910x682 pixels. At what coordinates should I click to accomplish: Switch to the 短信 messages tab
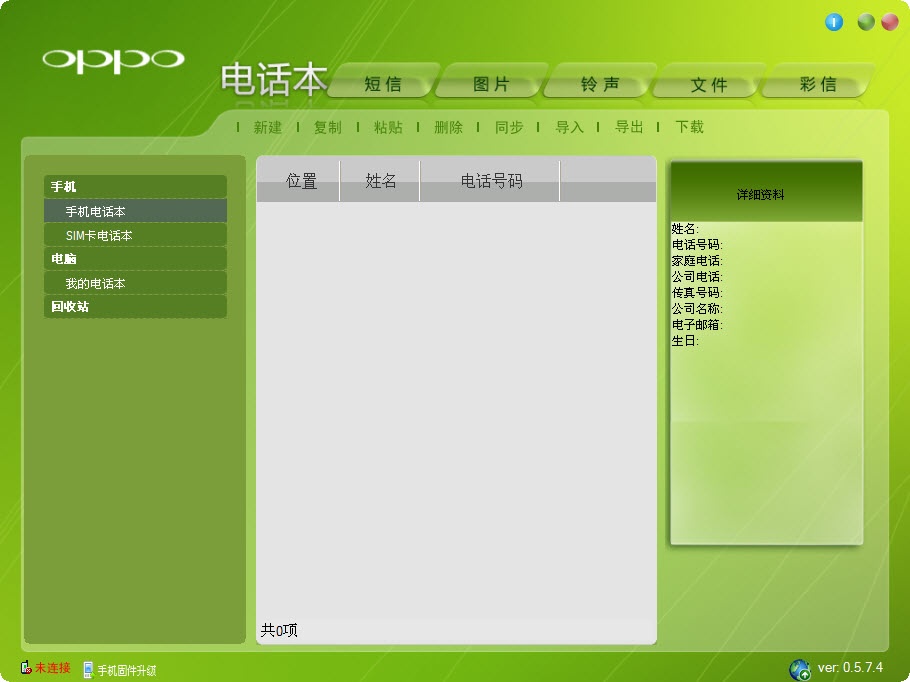(382, 84)
